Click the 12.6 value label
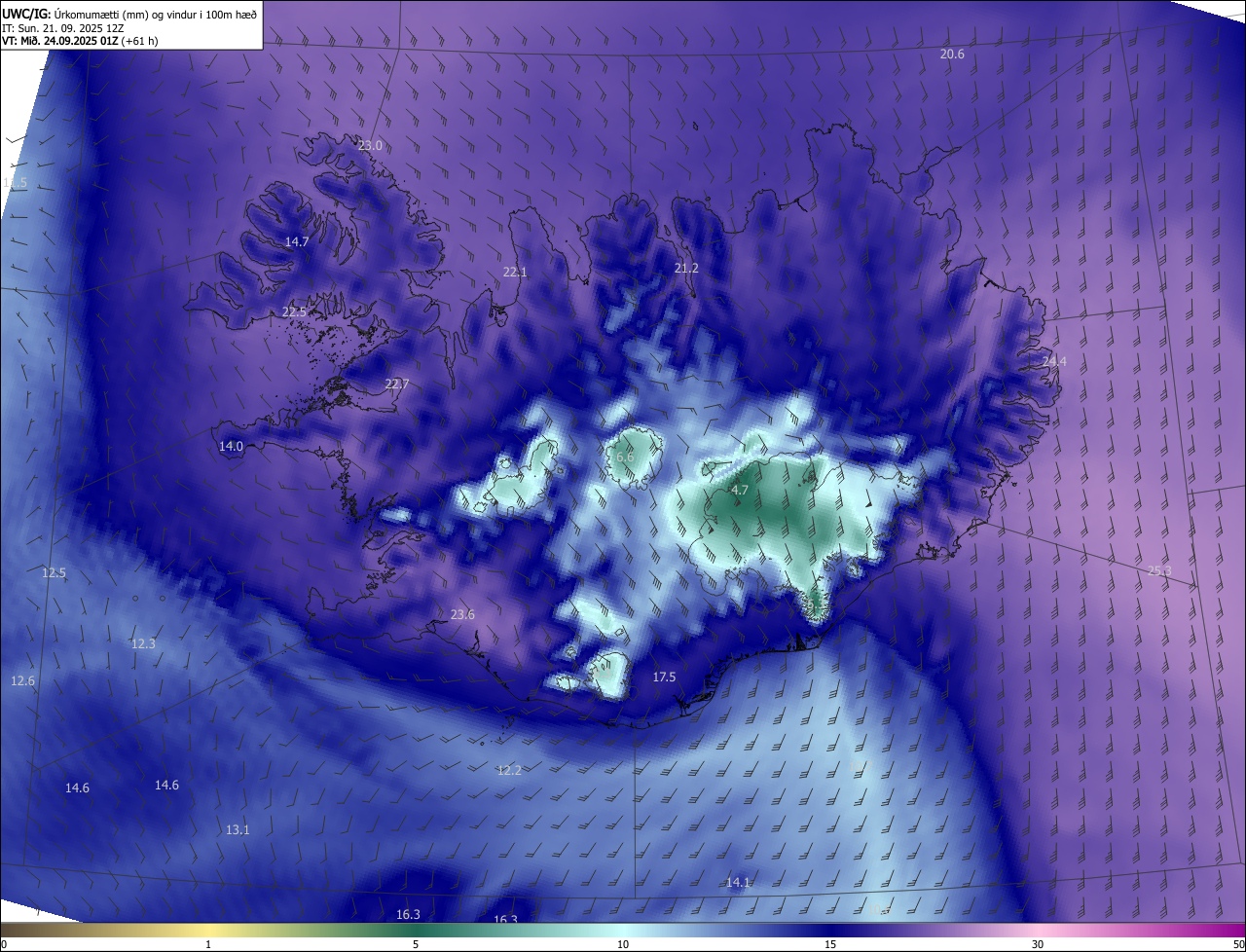 click(x=22, y=681)
